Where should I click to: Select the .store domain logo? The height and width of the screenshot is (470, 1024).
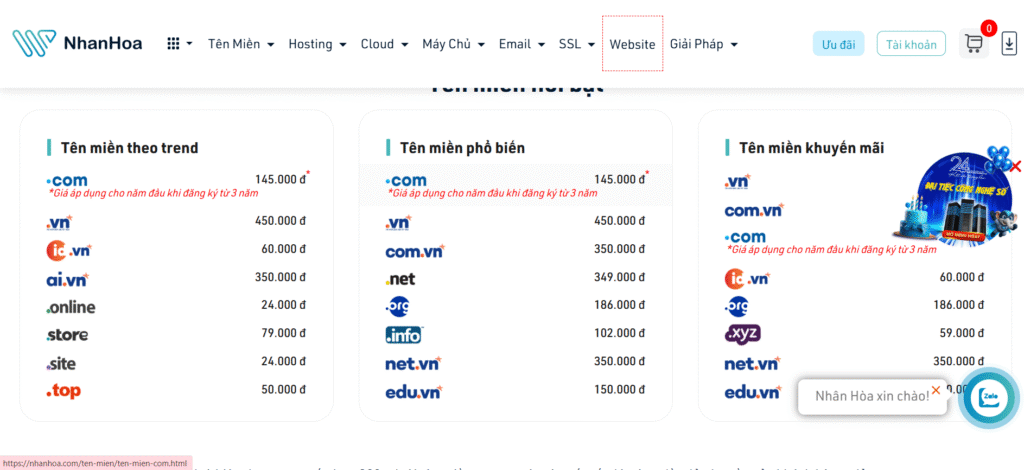point(67,335)
